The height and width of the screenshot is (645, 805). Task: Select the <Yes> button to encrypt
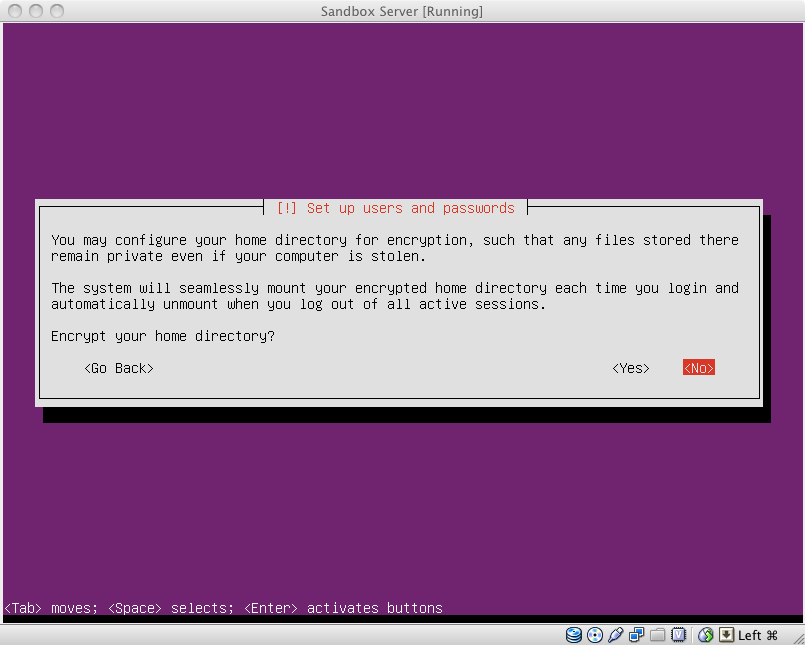[631, 368]
